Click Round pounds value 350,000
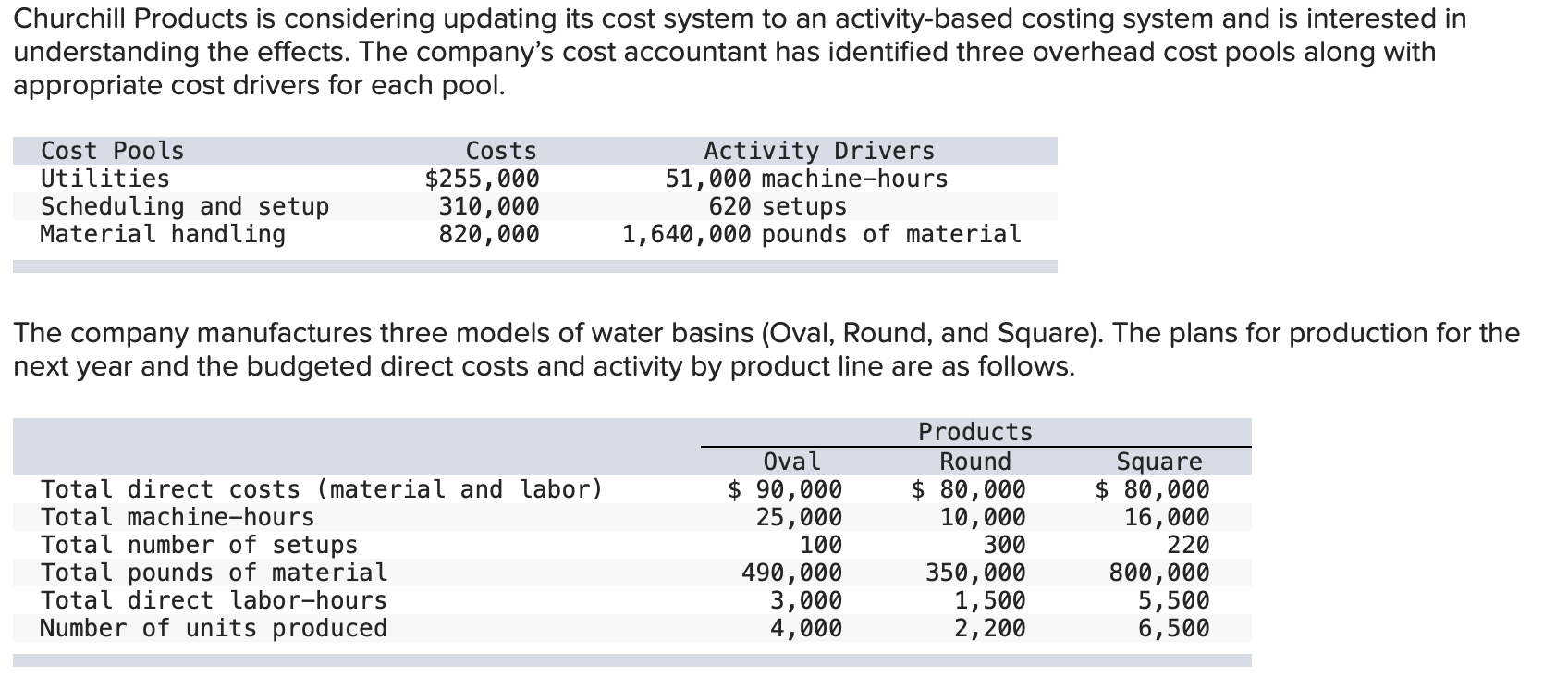Image resolution: width=1568 pixels, height=690 pixels. pyautogui.click(x=976, y=573)
